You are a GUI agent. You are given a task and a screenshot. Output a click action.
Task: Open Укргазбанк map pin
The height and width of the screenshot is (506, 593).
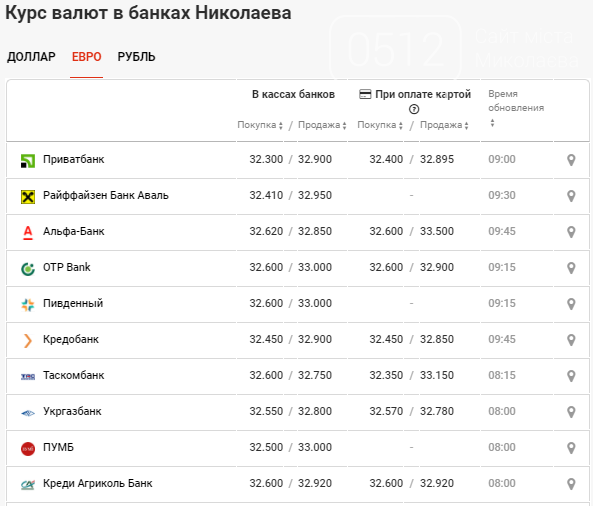tap(571, 411)
